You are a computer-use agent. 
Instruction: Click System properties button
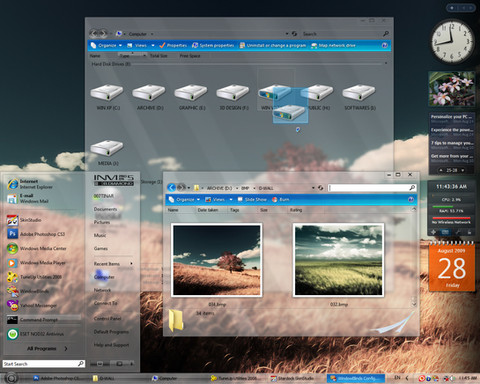point(213,45)
